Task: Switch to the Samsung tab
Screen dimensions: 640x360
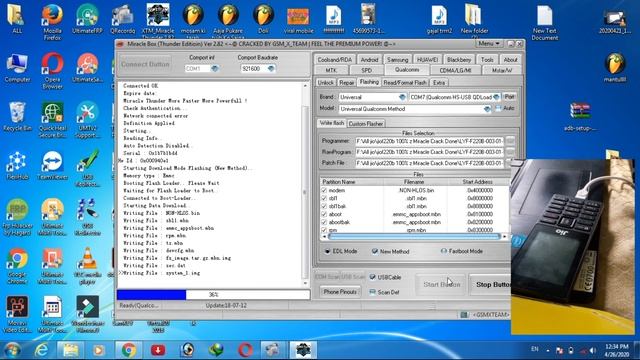Action: tap(397, 60)
